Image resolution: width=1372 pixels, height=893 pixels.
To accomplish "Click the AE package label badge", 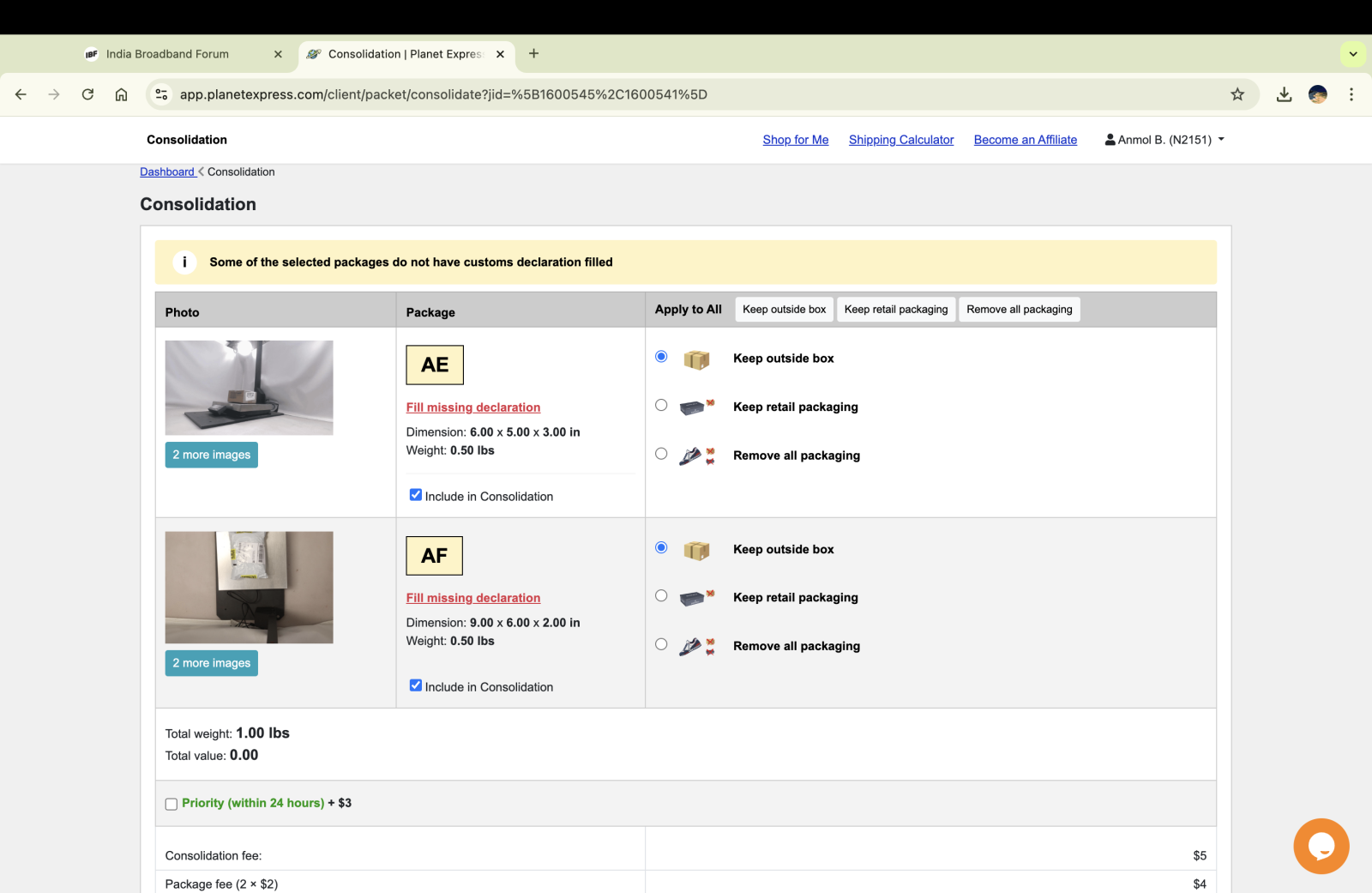I will click(435, 365).
